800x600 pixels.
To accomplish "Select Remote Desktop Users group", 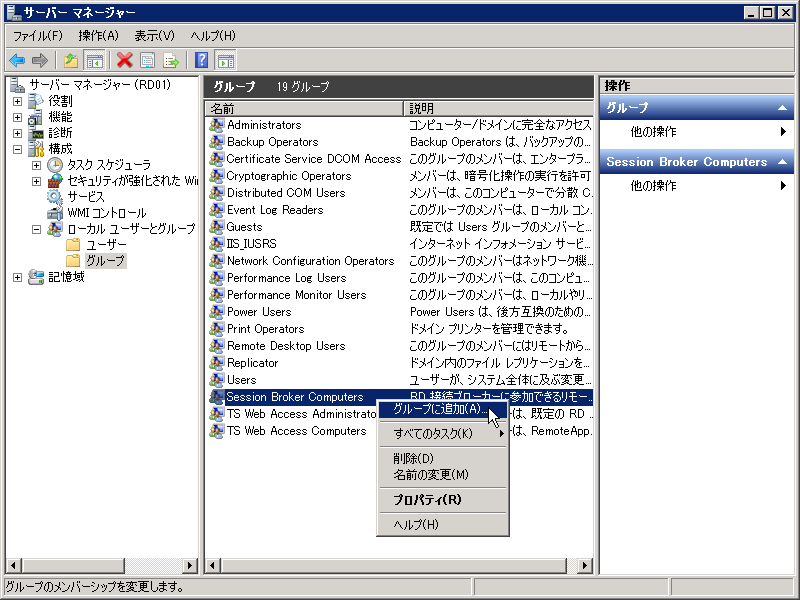I will point(286,346).
